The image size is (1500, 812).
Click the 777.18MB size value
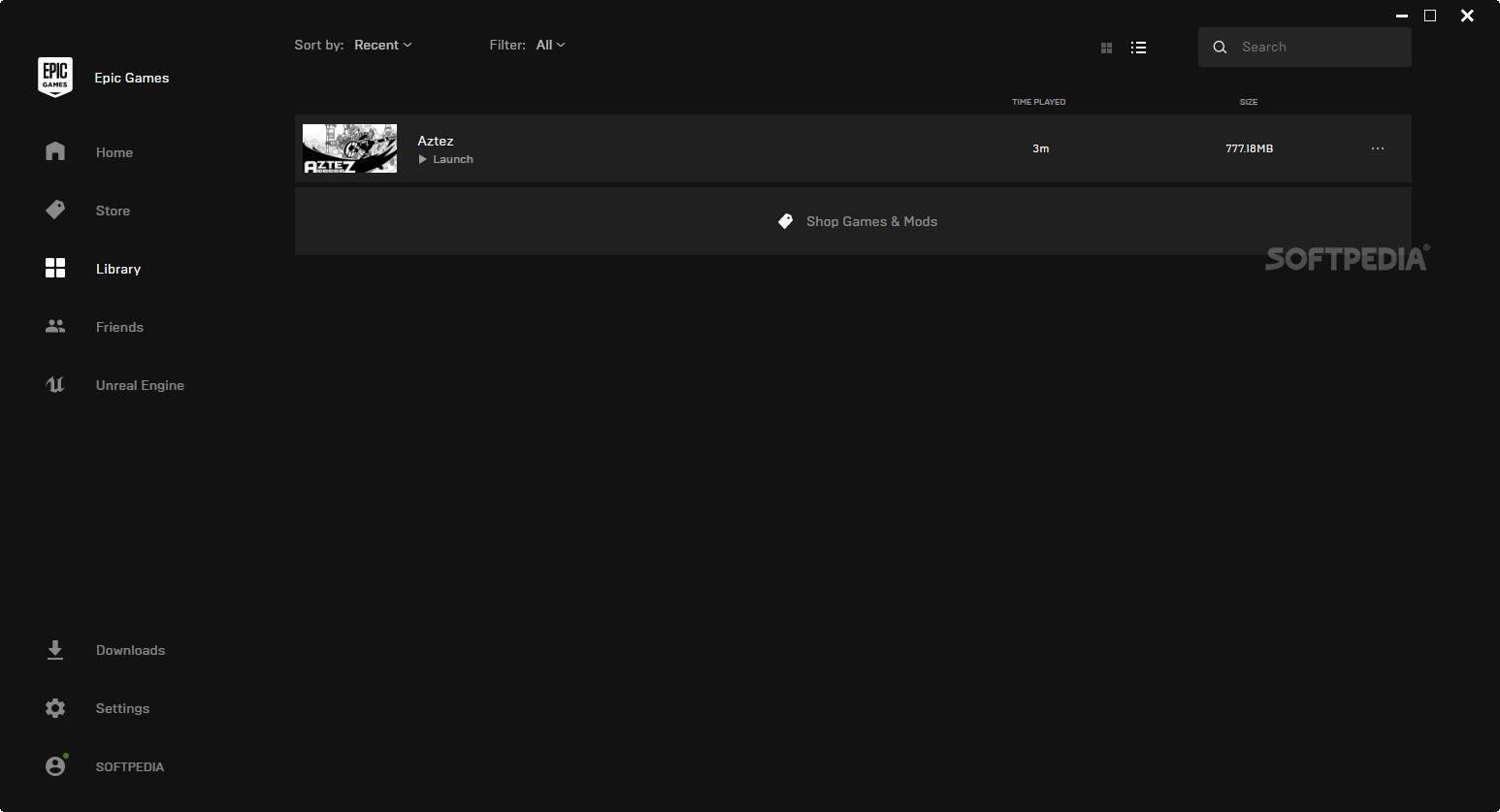point(1249,148)
